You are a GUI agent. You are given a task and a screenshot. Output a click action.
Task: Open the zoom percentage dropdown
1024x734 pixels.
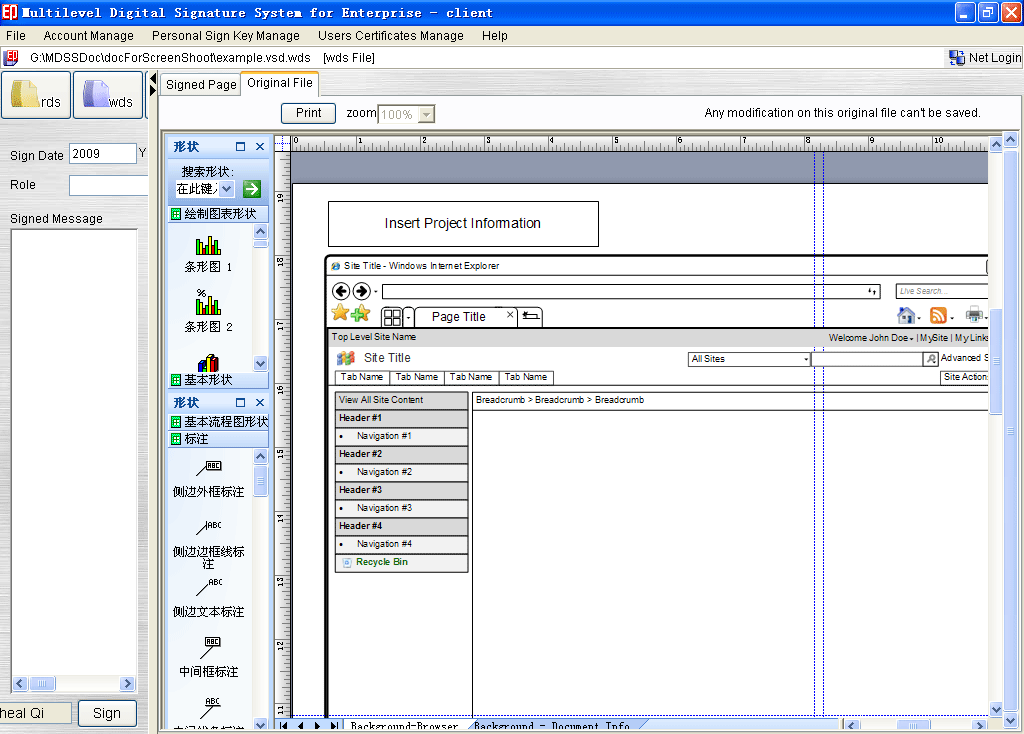tap(426, 114)
